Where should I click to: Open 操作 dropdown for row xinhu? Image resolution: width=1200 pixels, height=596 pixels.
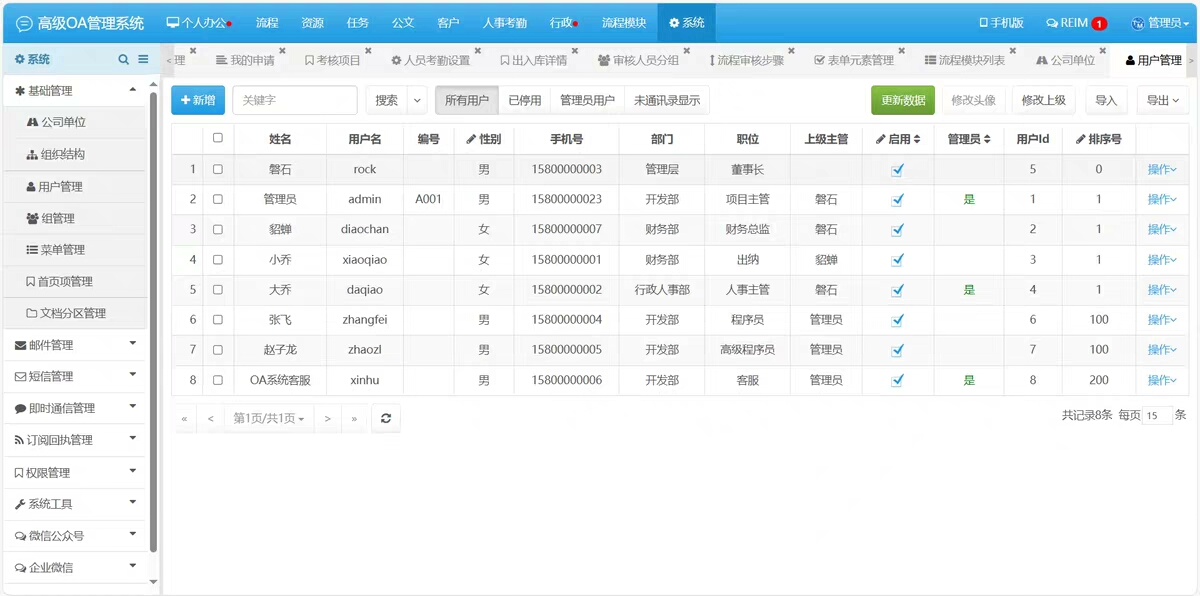tap(1162, 380)
